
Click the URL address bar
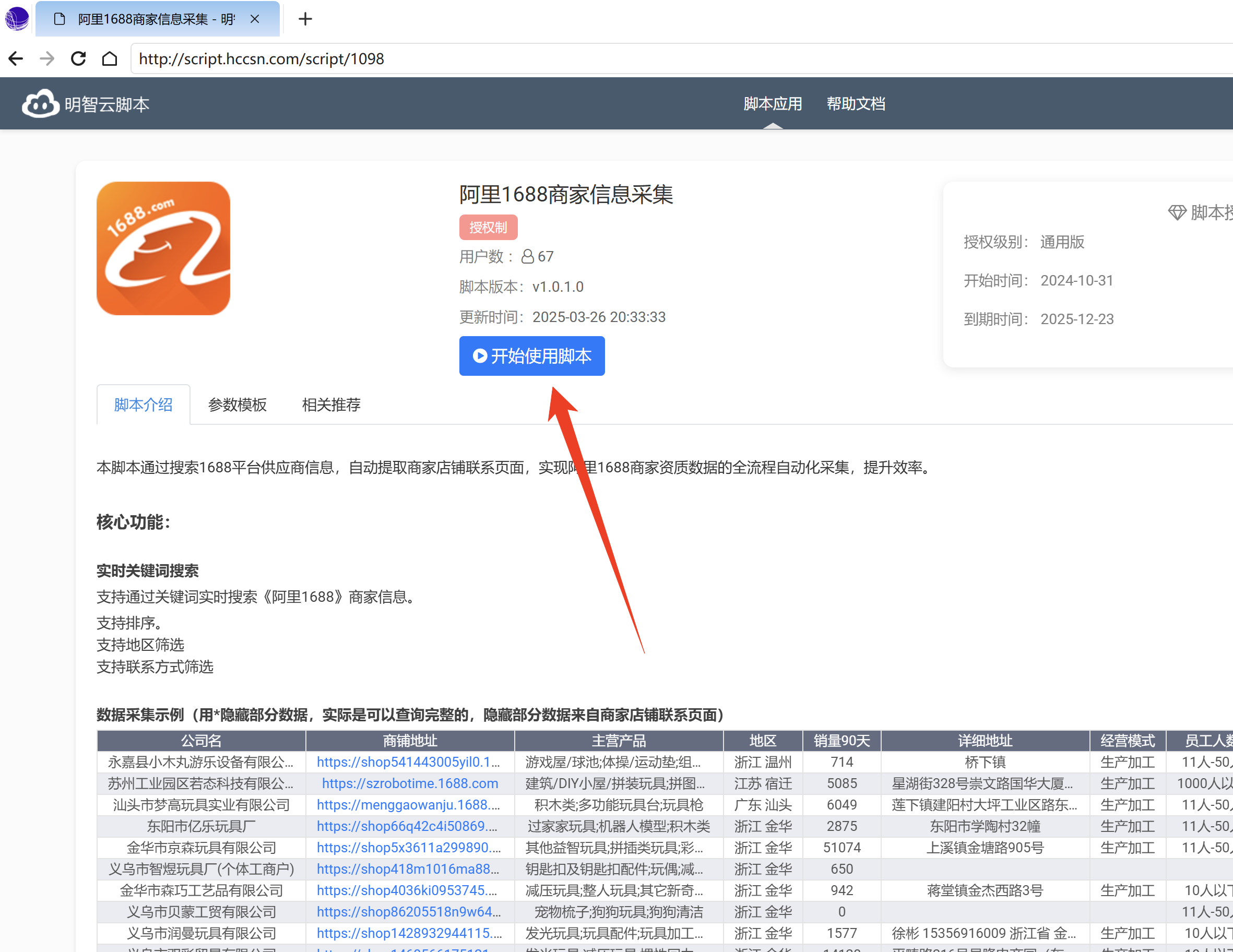tap(681, 58)
